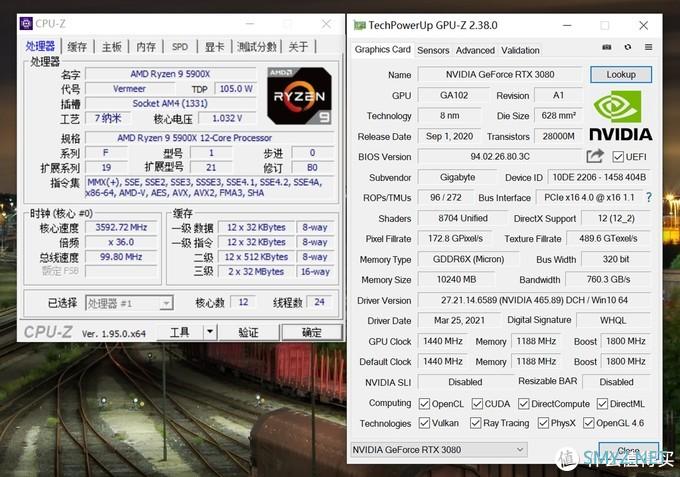Viewport: 680px width, 477px height.
Task: Click the BIOS Version field 94.02.26.80.3C
Action: tap(500, 157)
